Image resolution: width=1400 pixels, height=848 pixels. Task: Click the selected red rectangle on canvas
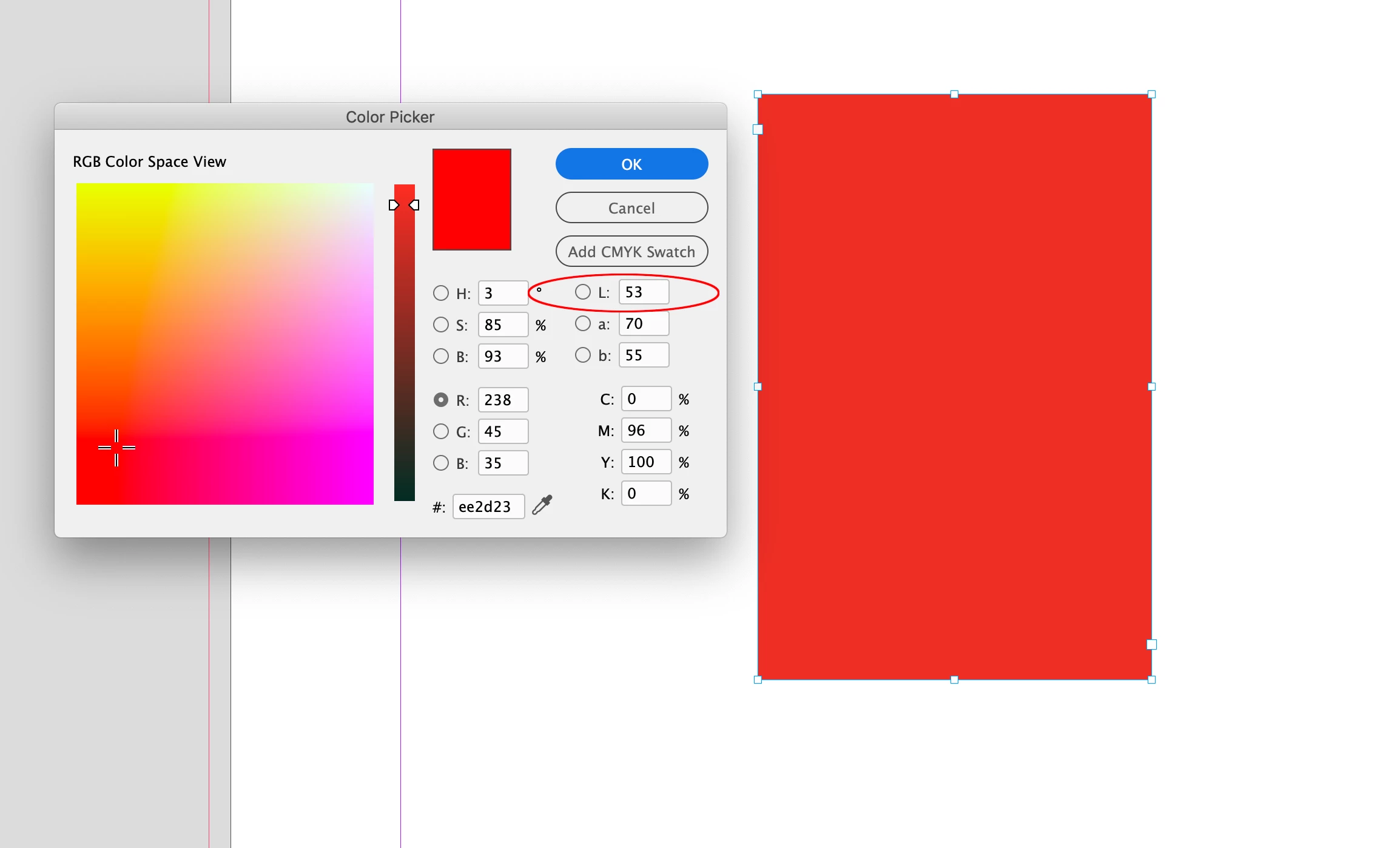point(954,387)
